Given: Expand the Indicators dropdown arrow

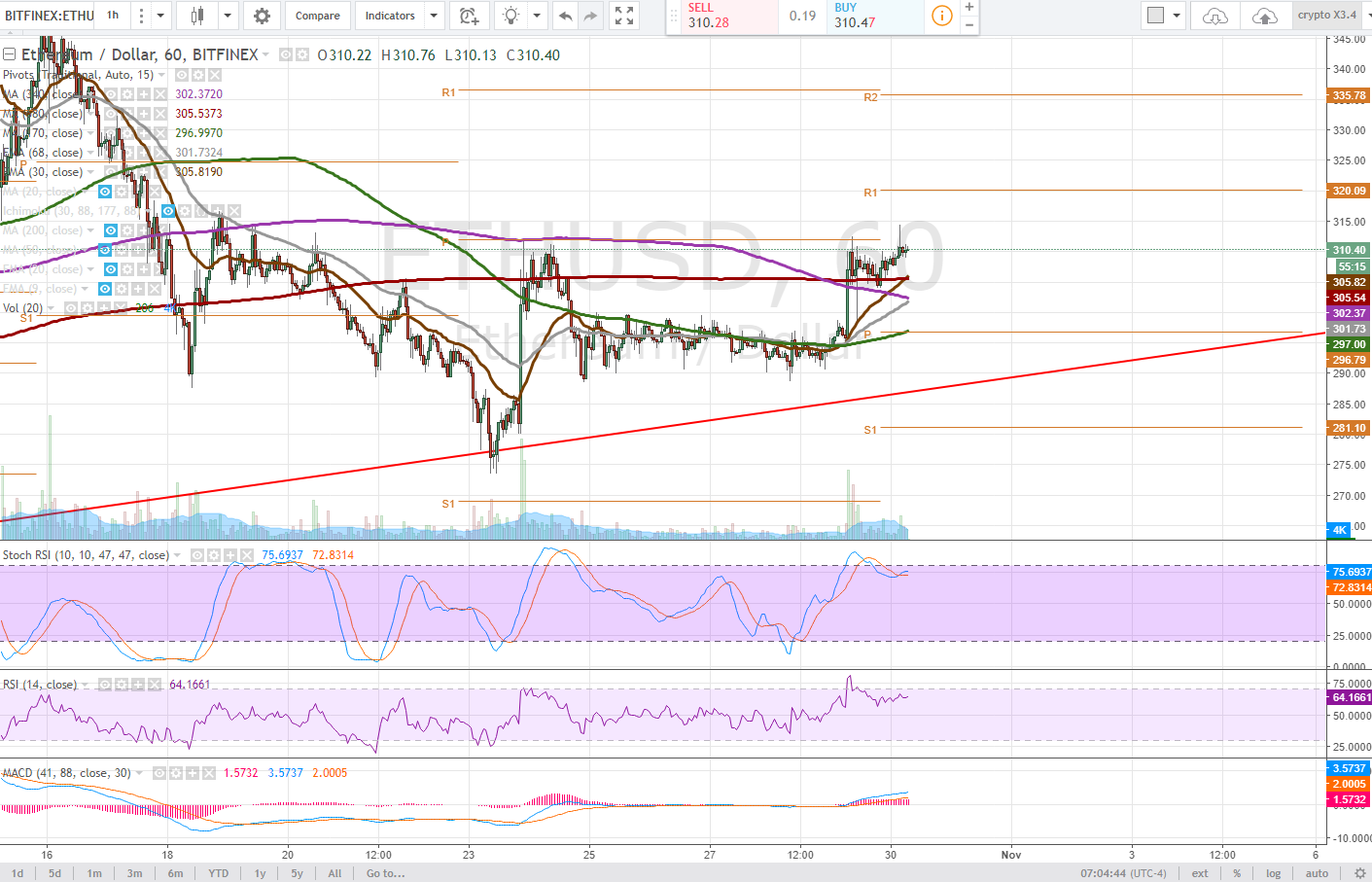Looking at the screenshot, I should [x=434, y=16].
